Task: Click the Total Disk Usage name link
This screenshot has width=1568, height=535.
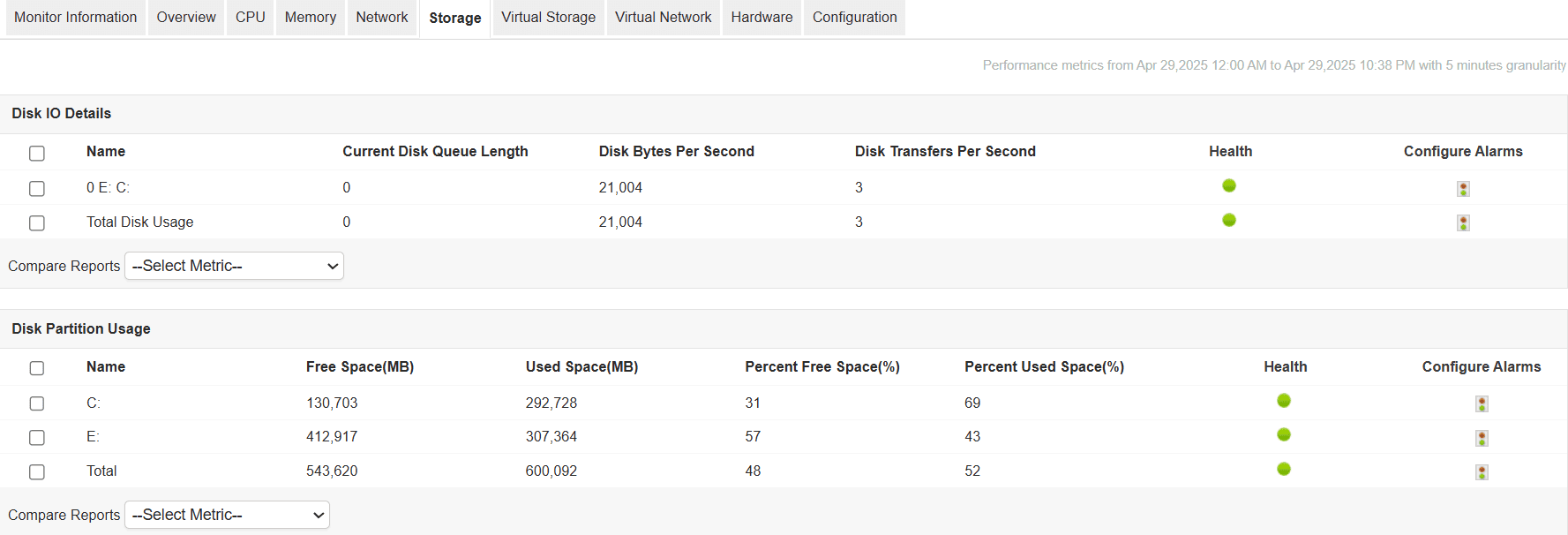Action: [x=139, y=222]
